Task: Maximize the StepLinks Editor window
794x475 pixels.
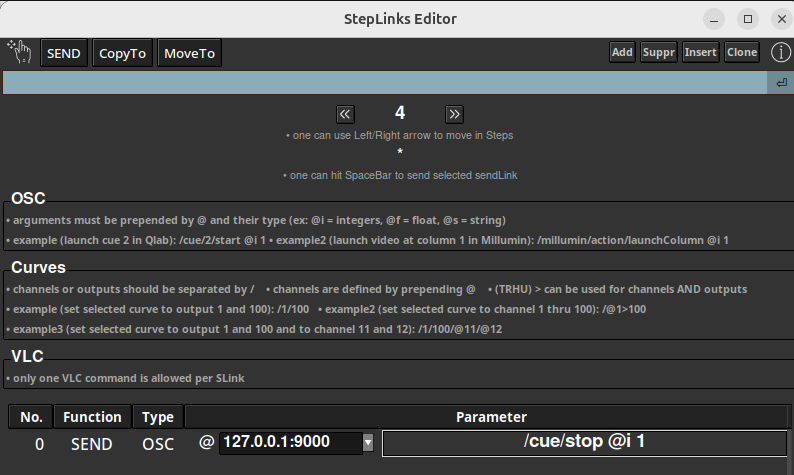Action: [747, 18]
